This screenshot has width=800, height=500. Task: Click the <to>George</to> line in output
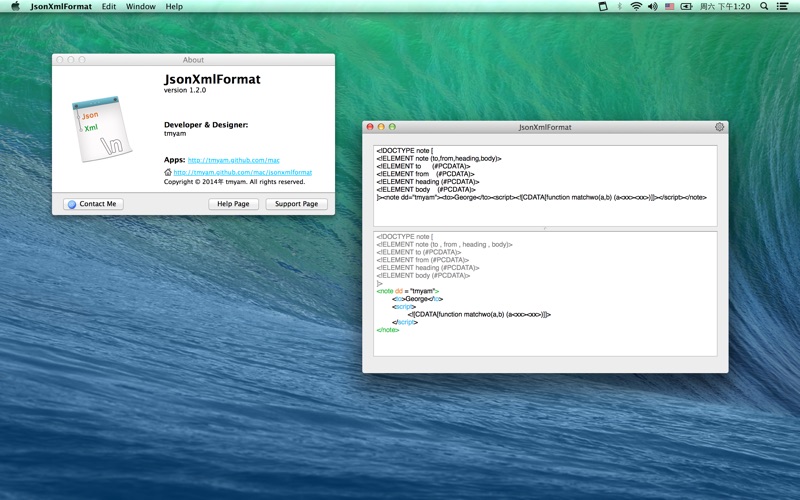click(417, 299)
